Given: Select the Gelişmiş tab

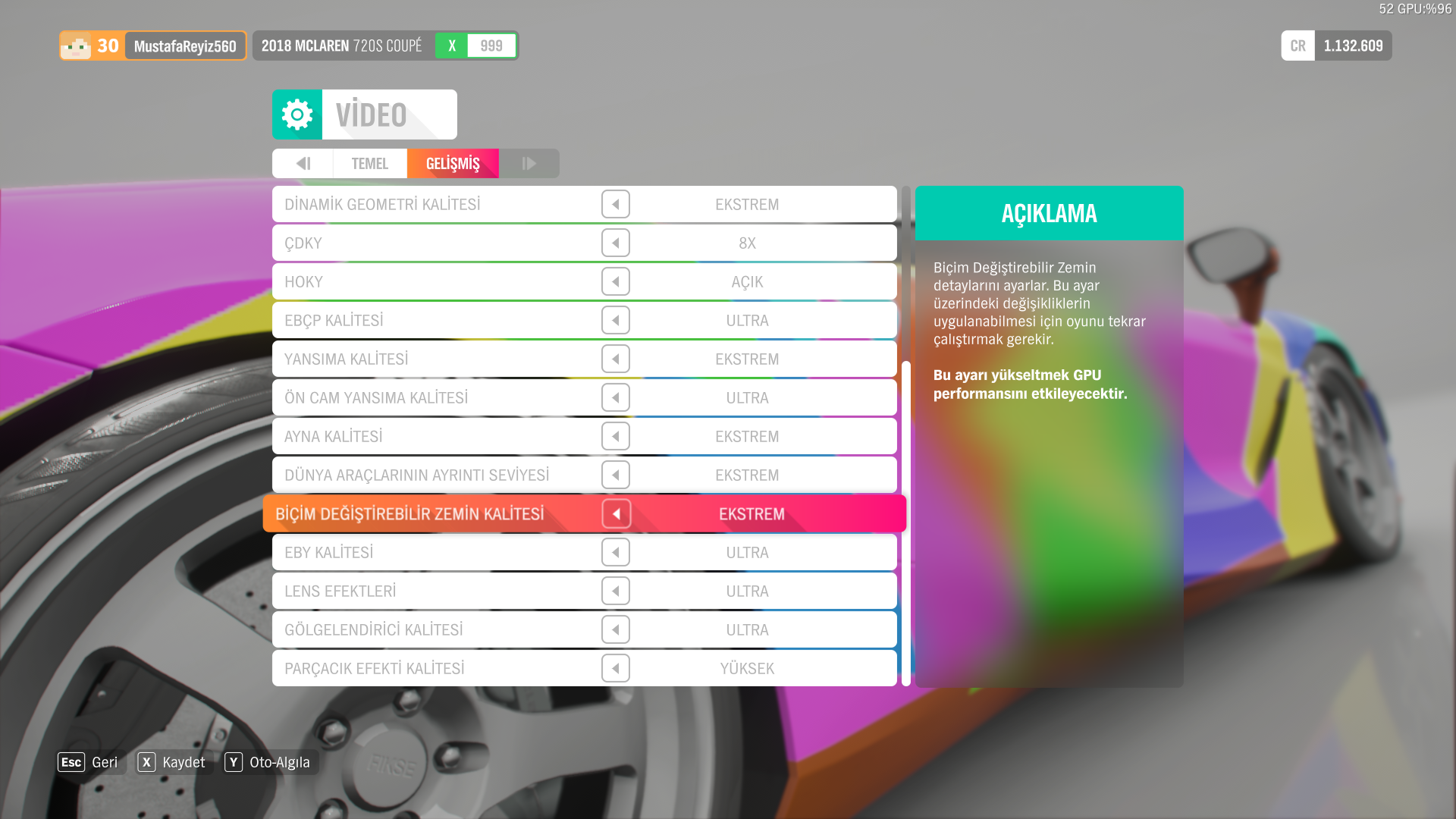Looking at the screenshot, I should (x=453, y=163).
